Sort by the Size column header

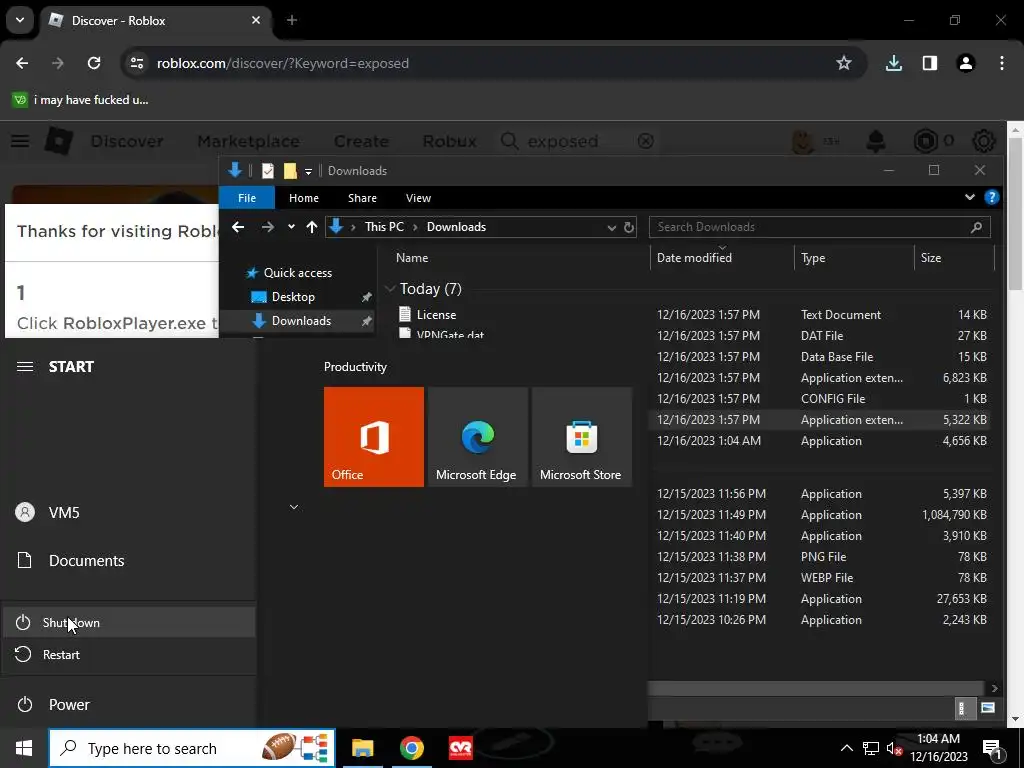pyautogui.click(x=931, y=258)
